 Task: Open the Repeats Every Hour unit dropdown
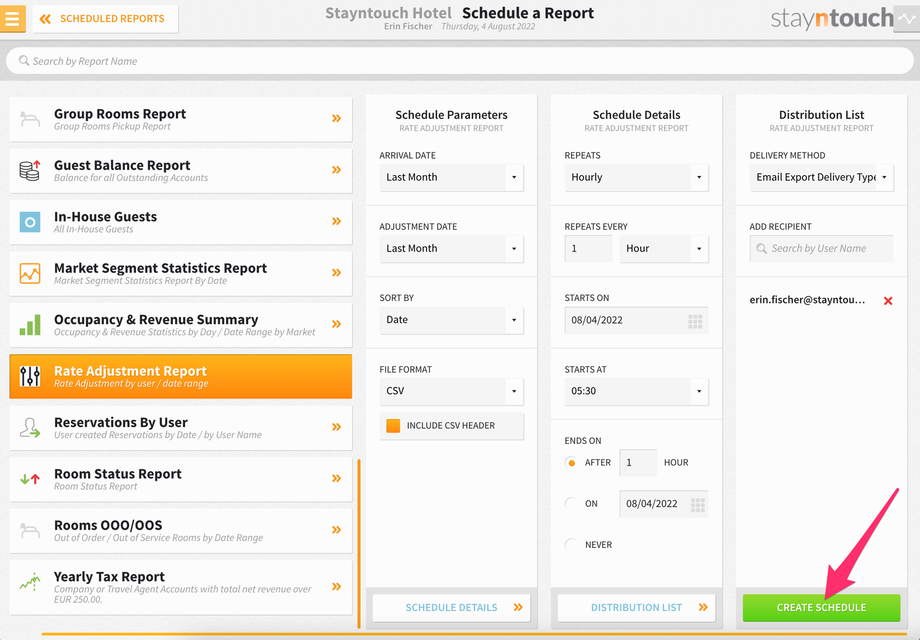point(664,249)
